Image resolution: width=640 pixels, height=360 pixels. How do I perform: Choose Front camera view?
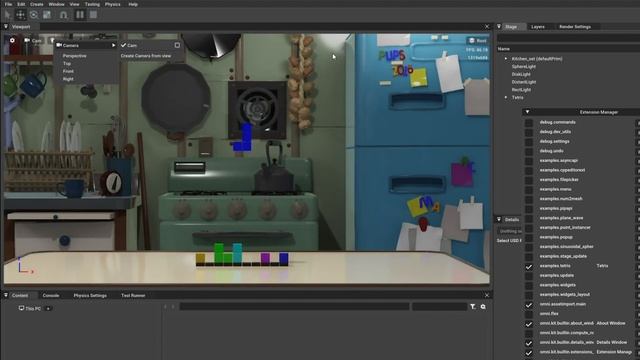pyautogui.click(x=68, y=71)
